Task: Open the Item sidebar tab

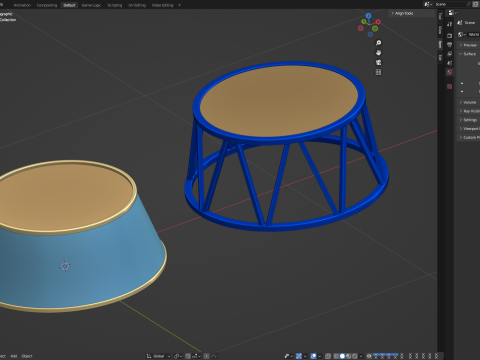Action: (440, 44)
